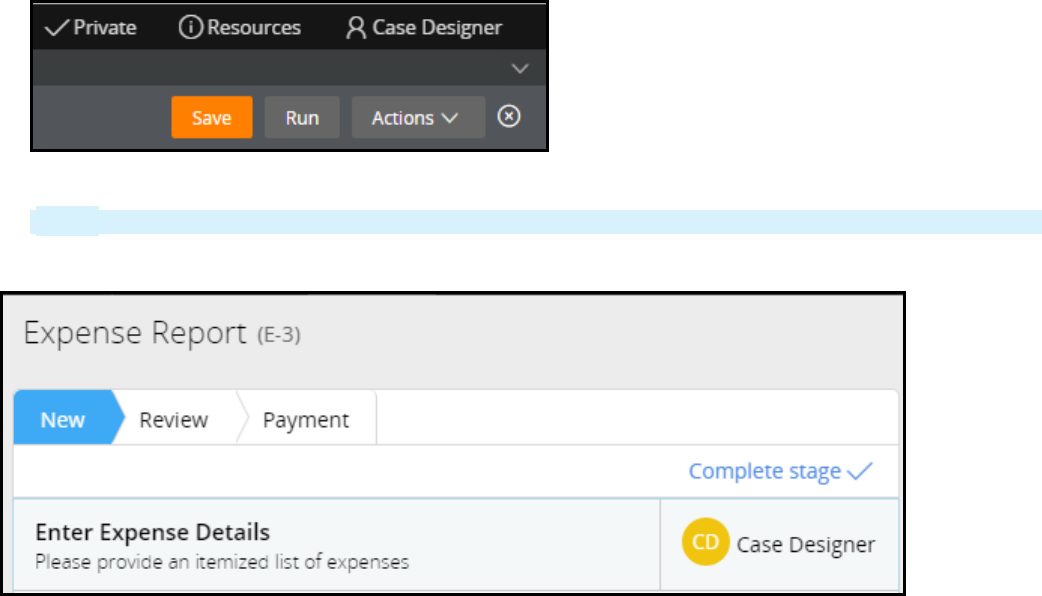Open the Resources info menu
The image size is (1042, 596).
[240, 27]
